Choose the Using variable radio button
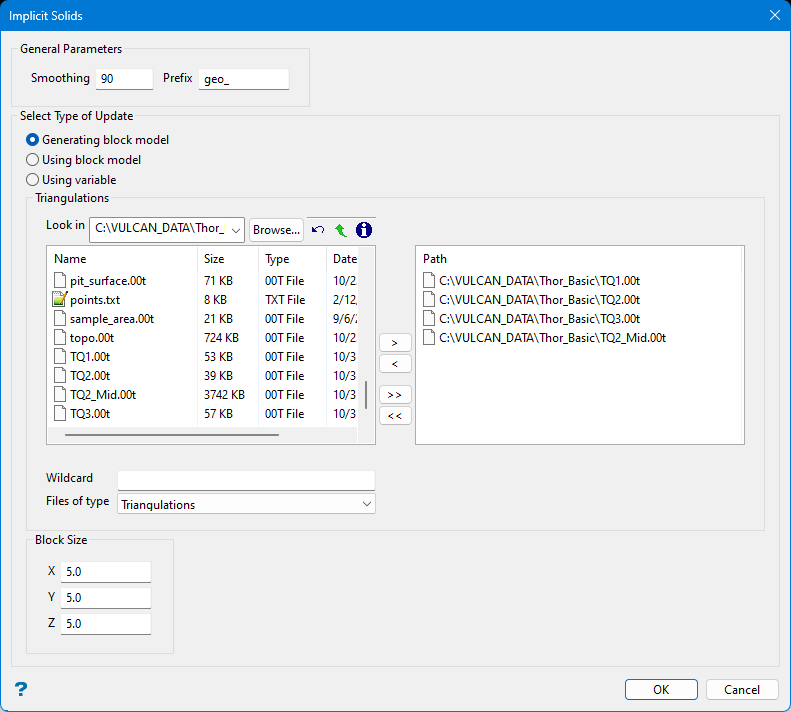This screenshot has width=791, height=712. coord(33,180)
